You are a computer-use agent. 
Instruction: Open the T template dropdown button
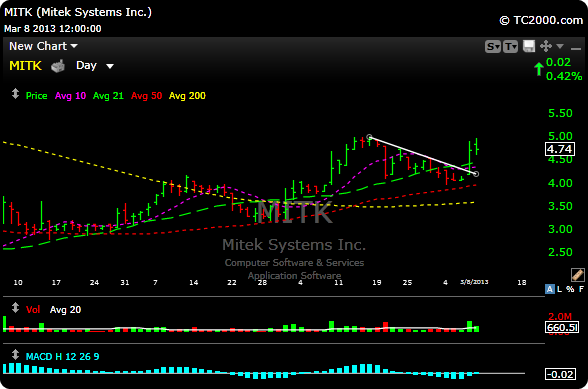510,47
